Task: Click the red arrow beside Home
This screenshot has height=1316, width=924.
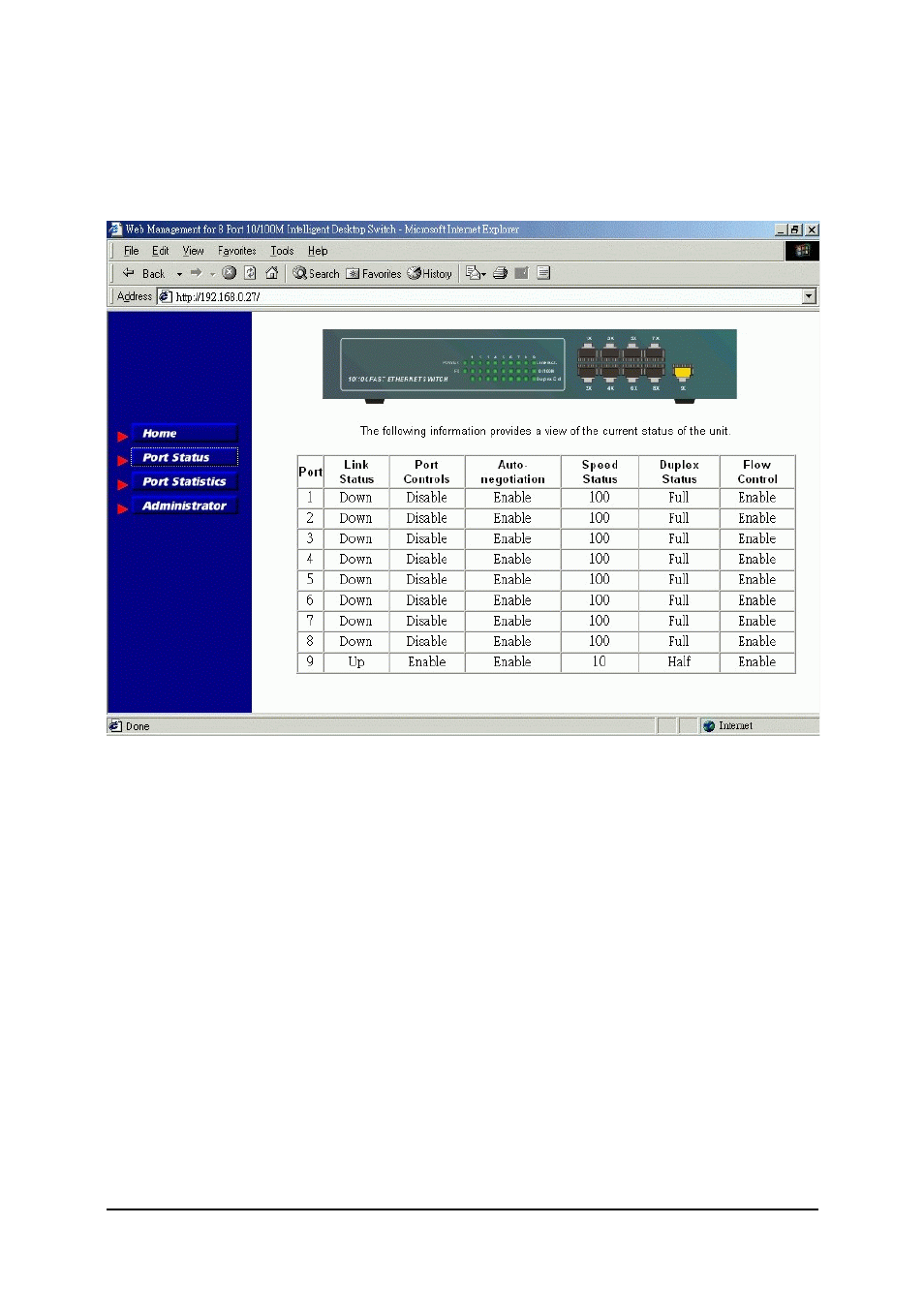Action: point(123,436)
